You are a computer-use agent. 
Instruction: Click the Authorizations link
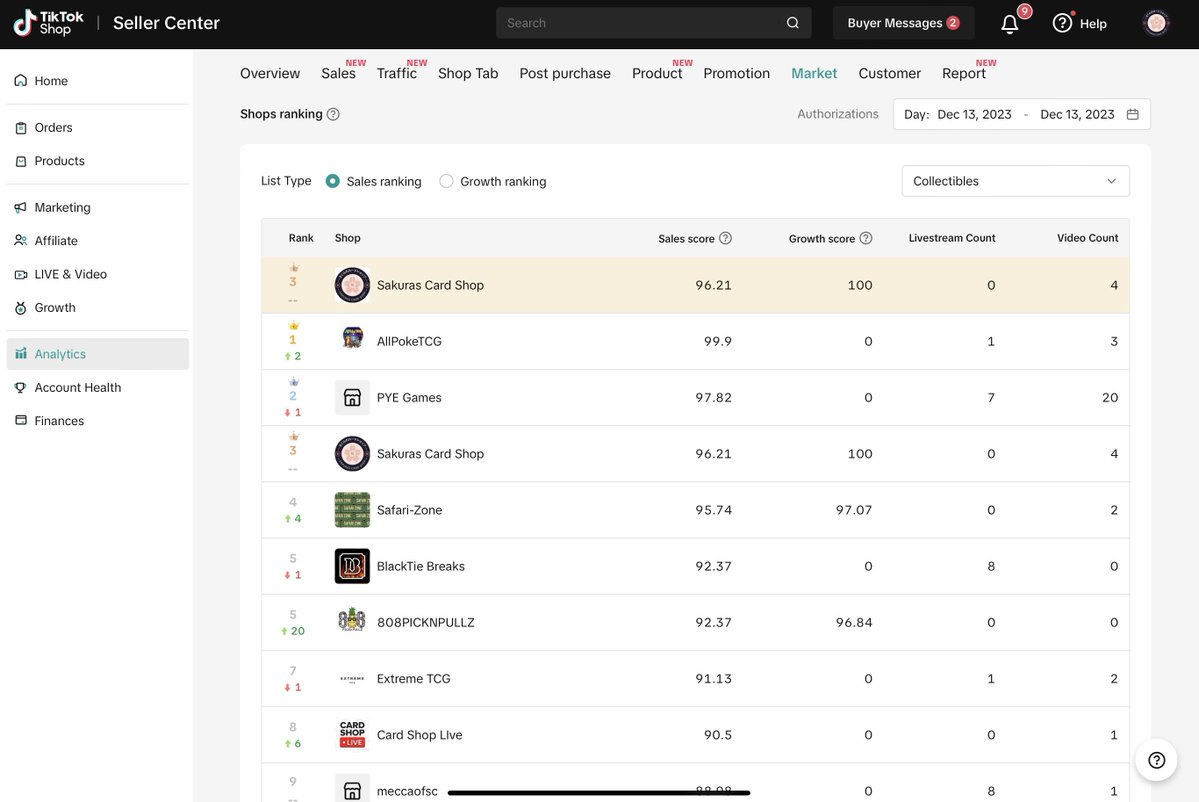(837, 114)
